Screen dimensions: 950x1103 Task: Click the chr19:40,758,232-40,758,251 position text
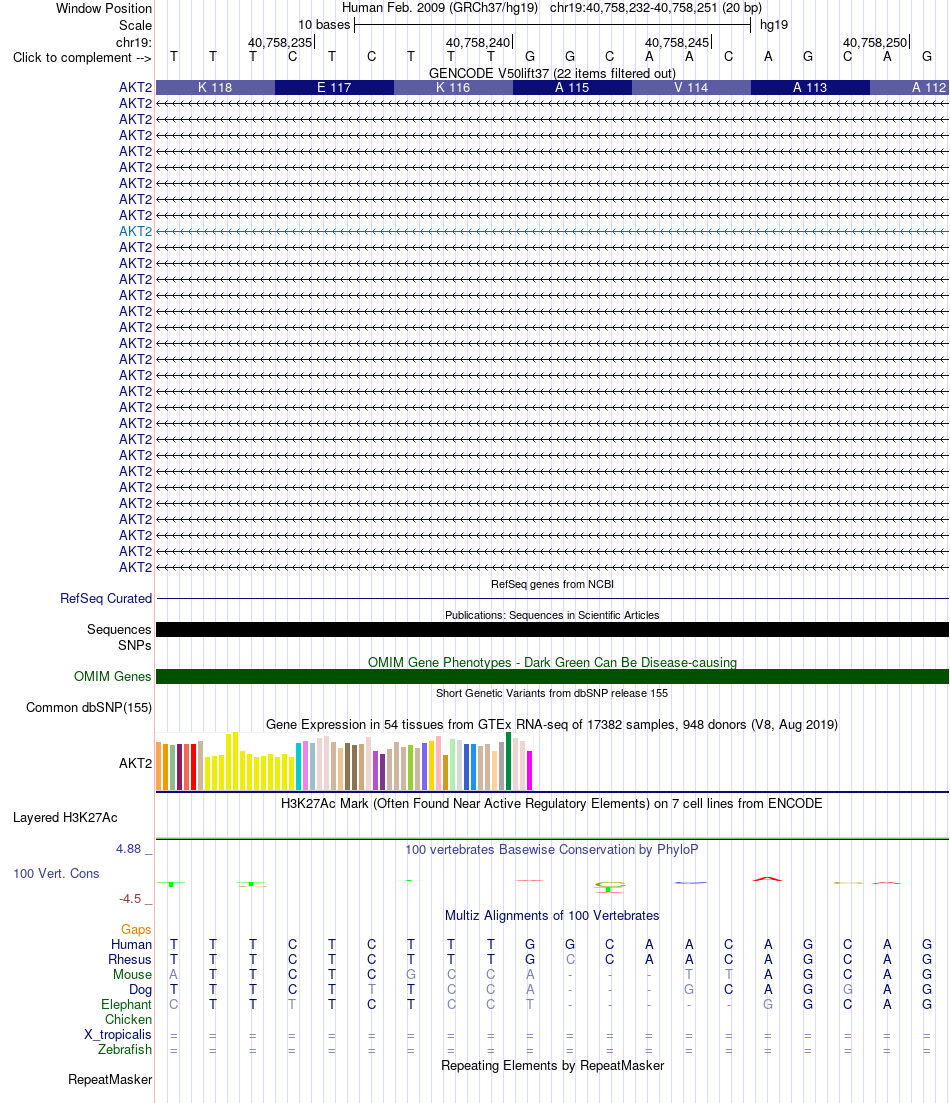[x=656, y=8]
